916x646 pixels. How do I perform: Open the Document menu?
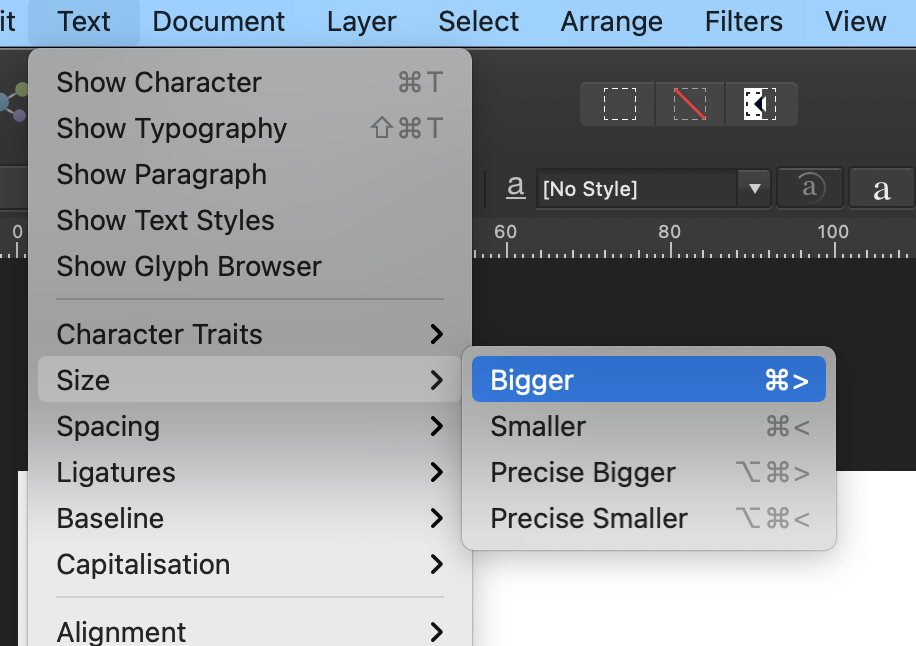pyautogui.click(x=218, y=21)
